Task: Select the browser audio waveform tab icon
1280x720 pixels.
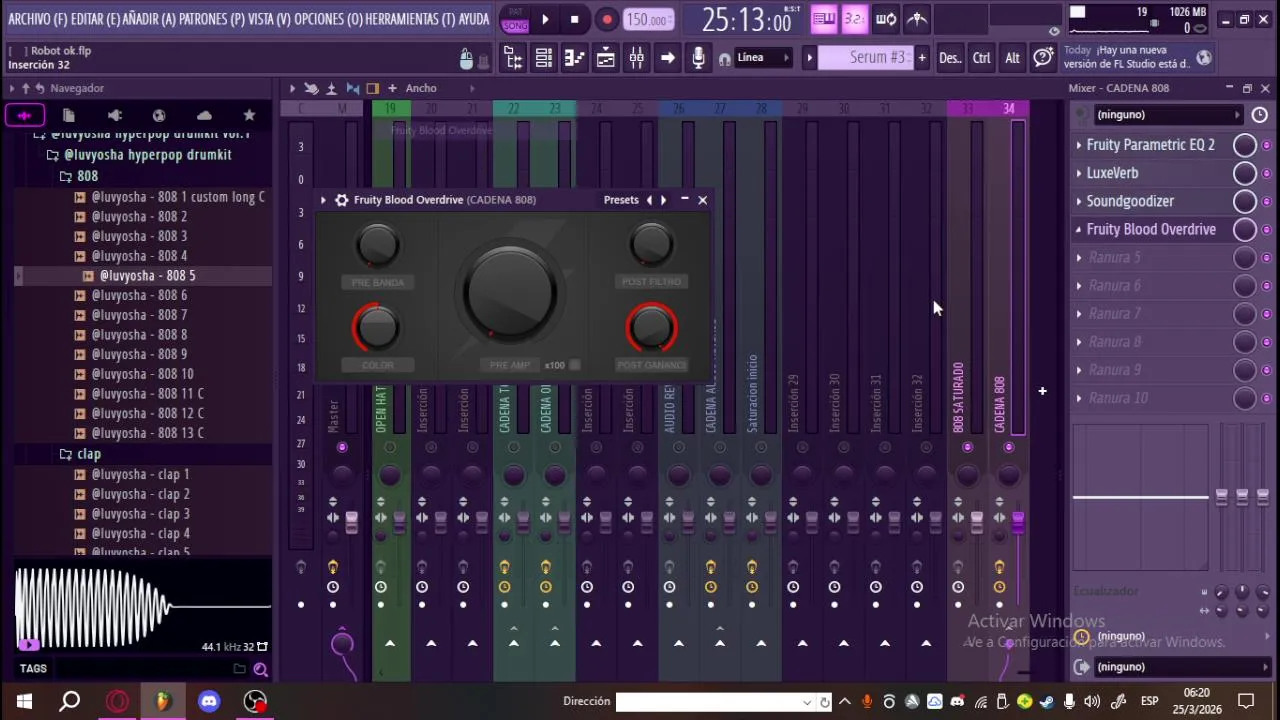Action: tap(24, 115)
